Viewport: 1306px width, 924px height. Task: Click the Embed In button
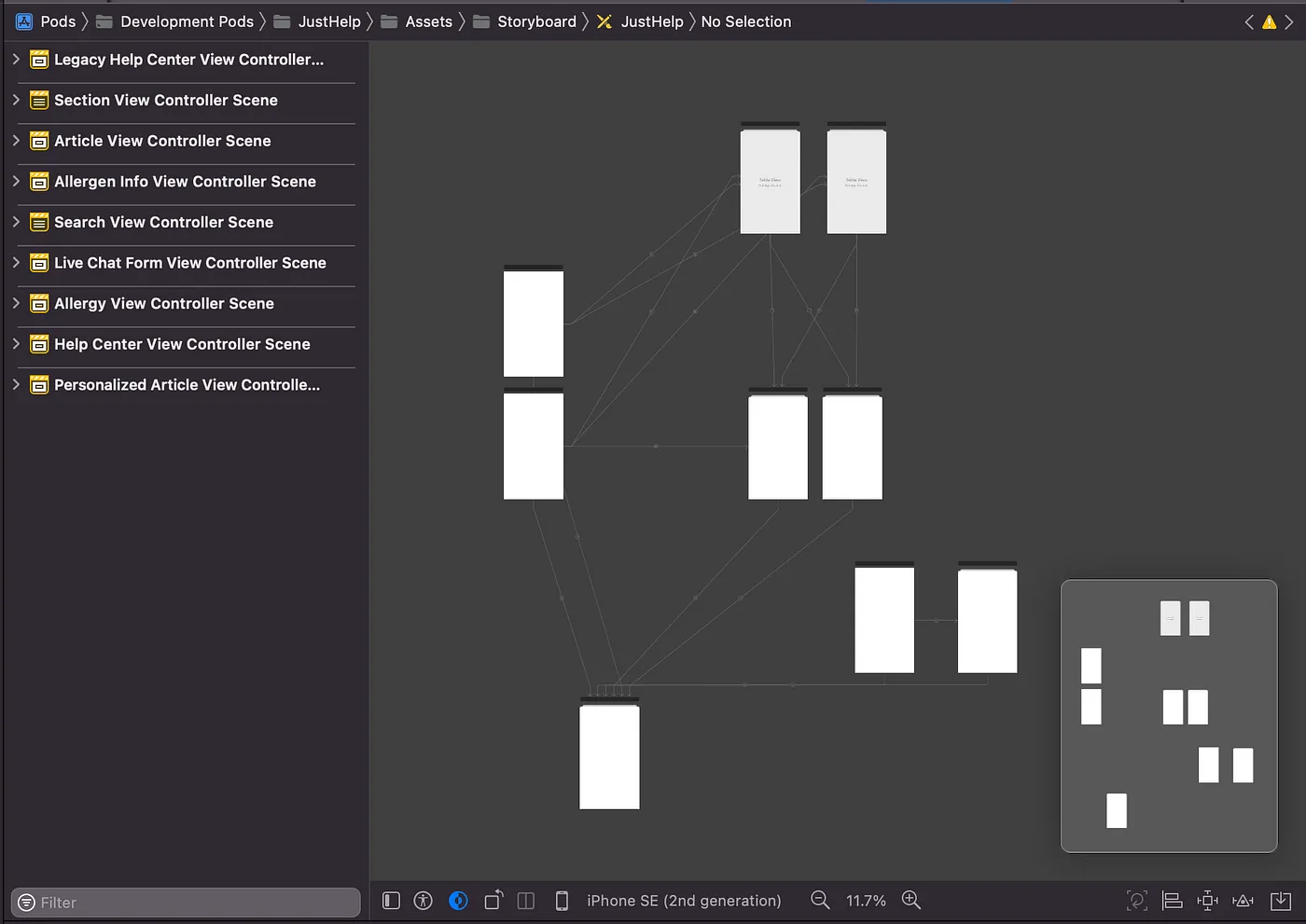click(1281, 900)
